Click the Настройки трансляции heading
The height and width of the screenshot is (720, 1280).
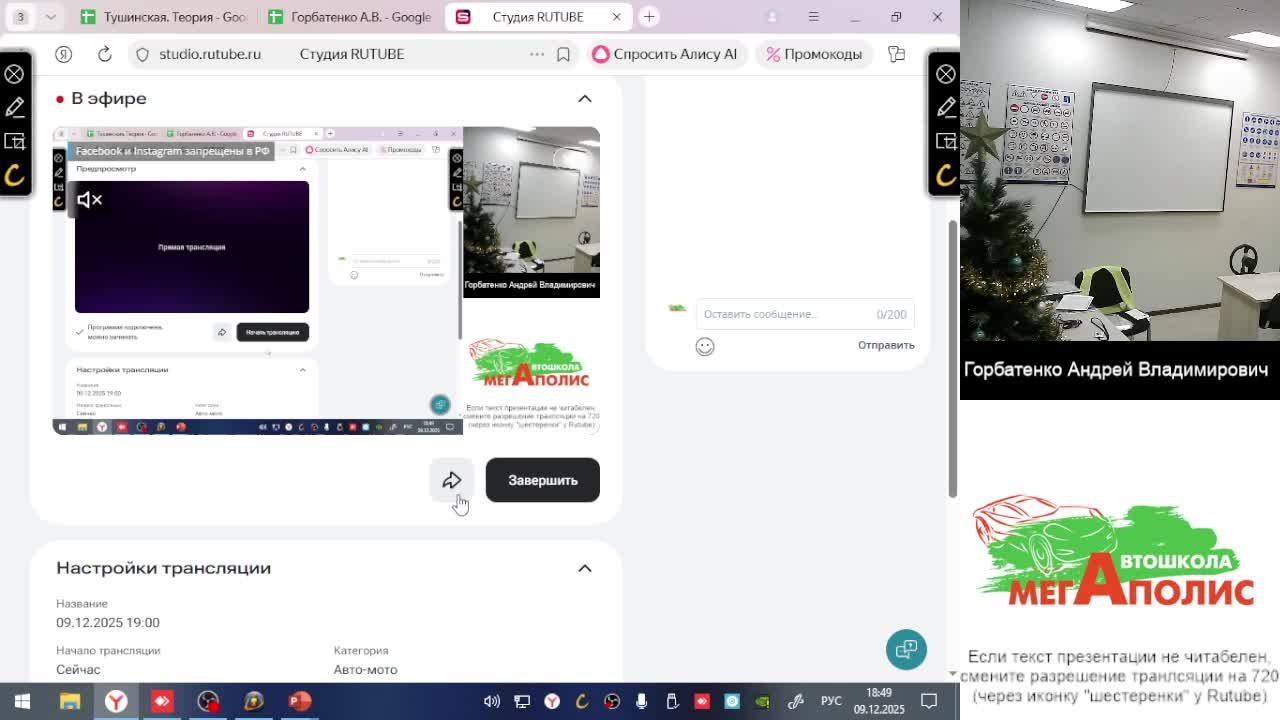163,568
